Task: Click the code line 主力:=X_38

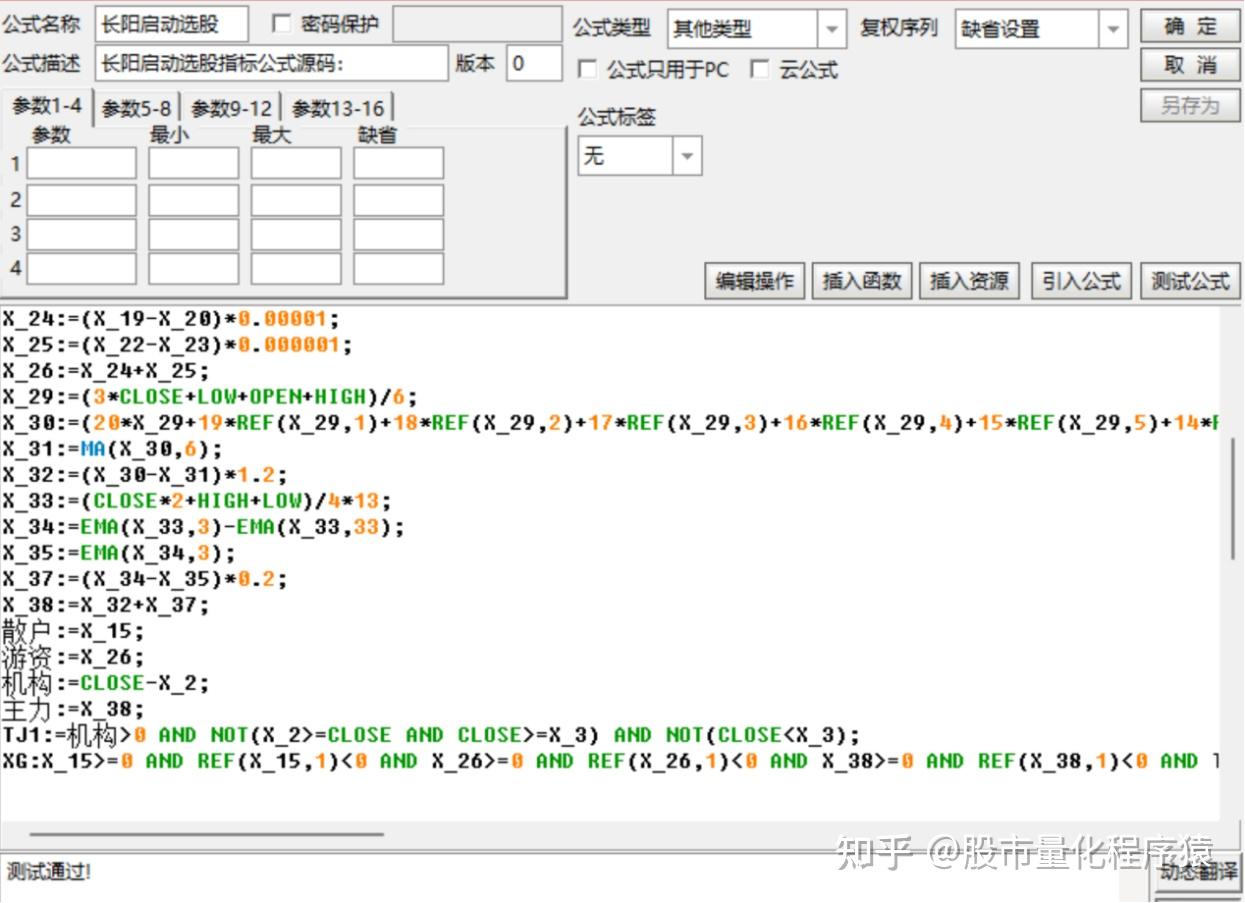Action: pos(73,709)
